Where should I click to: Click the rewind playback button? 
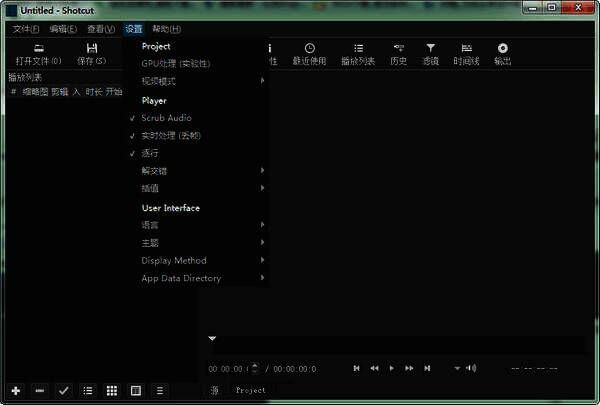[x=374, y=368]
